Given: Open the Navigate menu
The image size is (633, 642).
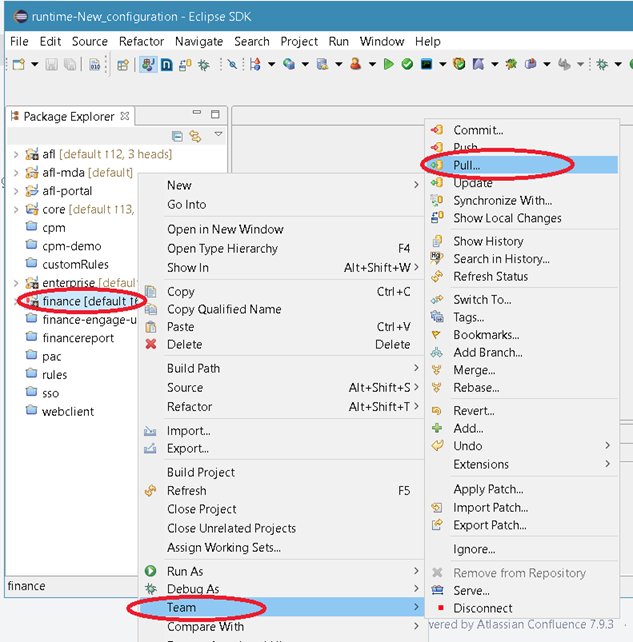Looking at the screenshot, I should 199,41.
